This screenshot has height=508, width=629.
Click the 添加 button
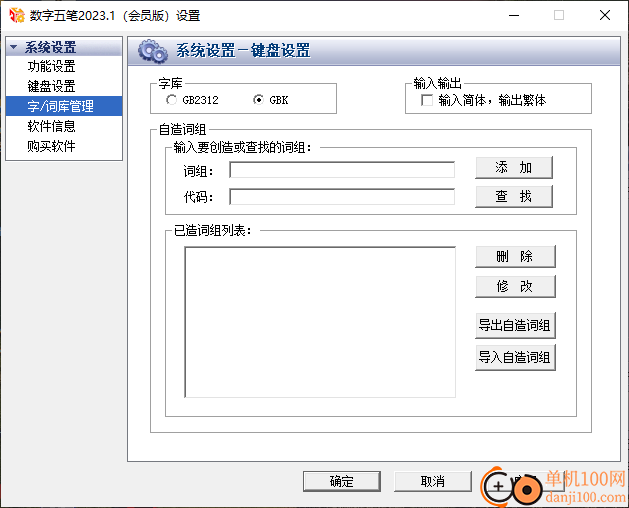click(x=514, y=167)
